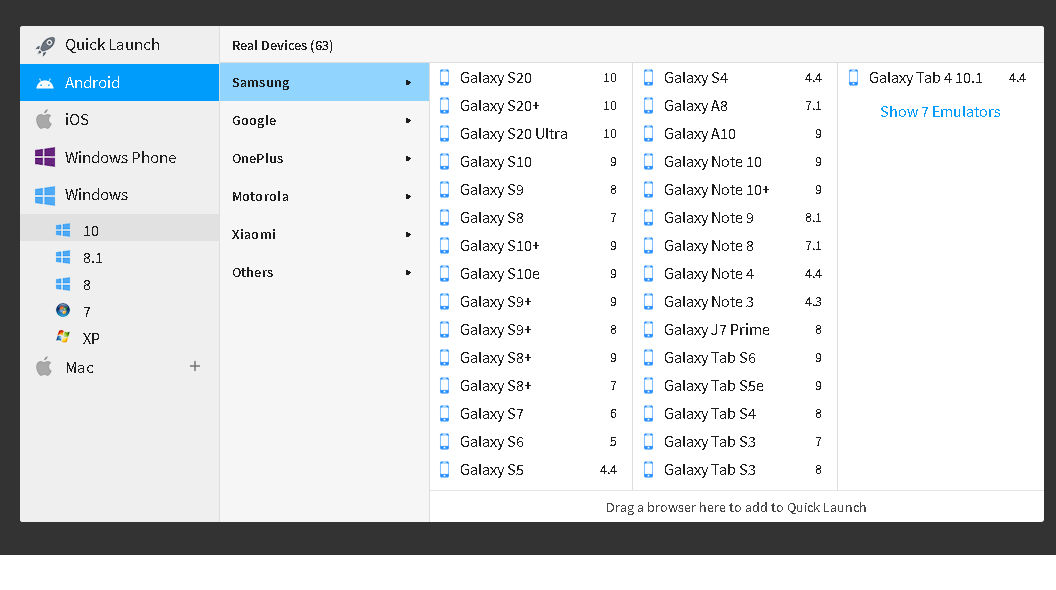The image size is (1056, 590).
Task: Click the Mac apple logo icon
Action: point(44,367)
